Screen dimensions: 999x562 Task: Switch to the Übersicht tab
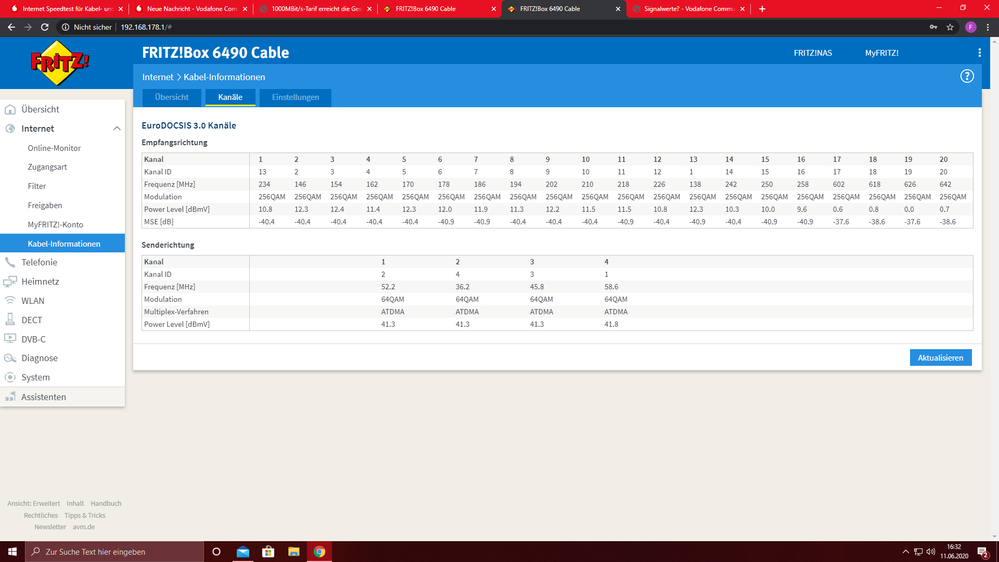point(171,97)
